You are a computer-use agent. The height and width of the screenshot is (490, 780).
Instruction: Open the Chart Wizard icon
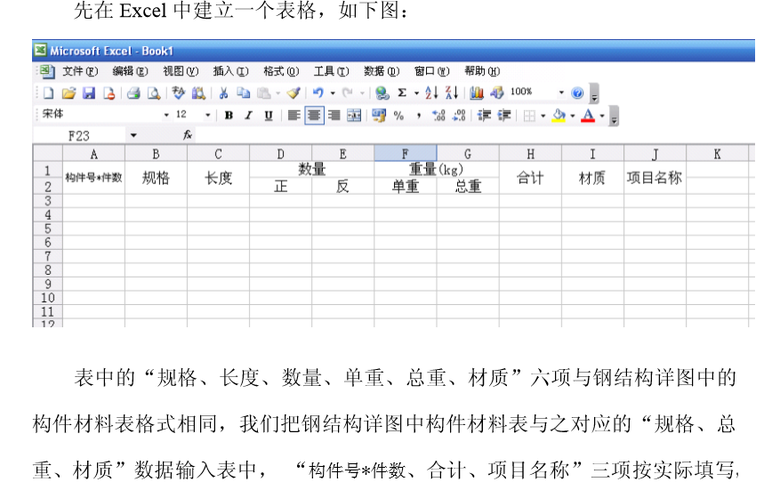[x=476, y=93]
